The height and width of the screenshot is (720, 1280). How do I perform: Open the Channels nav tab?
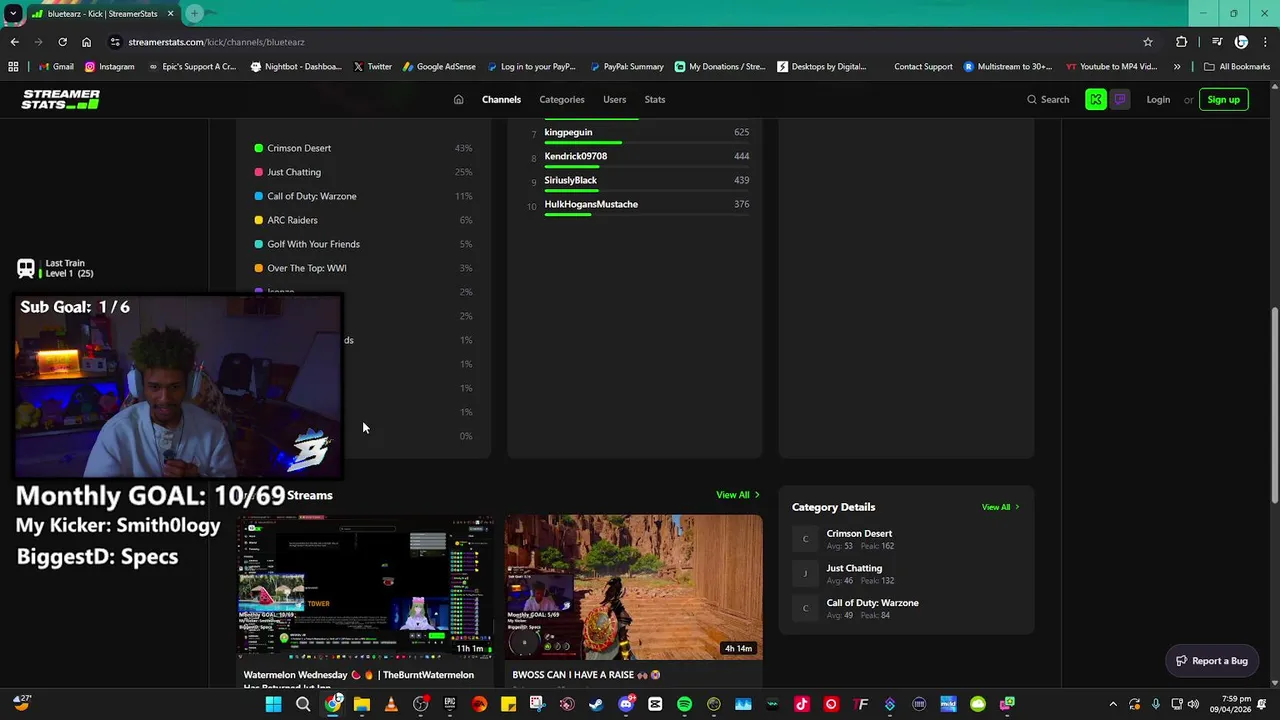point(501,99)
